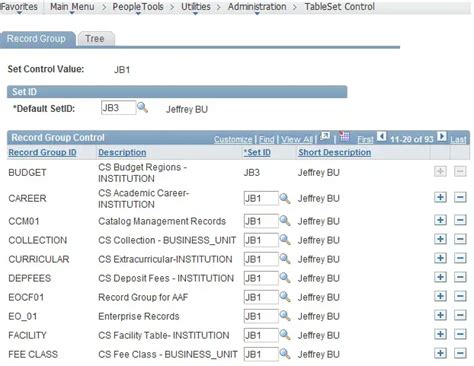Click Set ID field for DEPFEES

[261, 278]
